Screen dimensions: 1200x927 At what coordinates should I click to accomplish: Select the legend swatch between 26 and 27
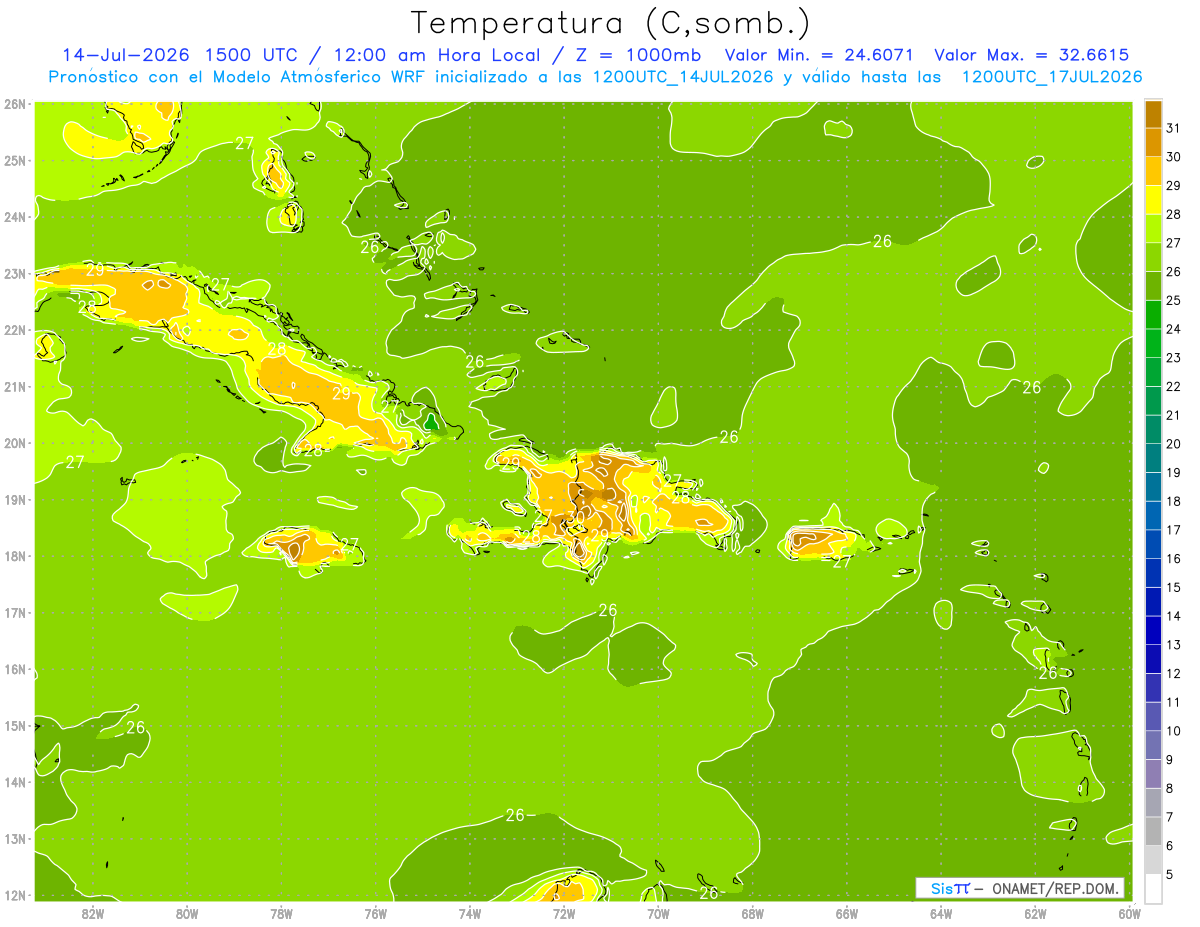pyautogui.click(x=1153, y=257)
